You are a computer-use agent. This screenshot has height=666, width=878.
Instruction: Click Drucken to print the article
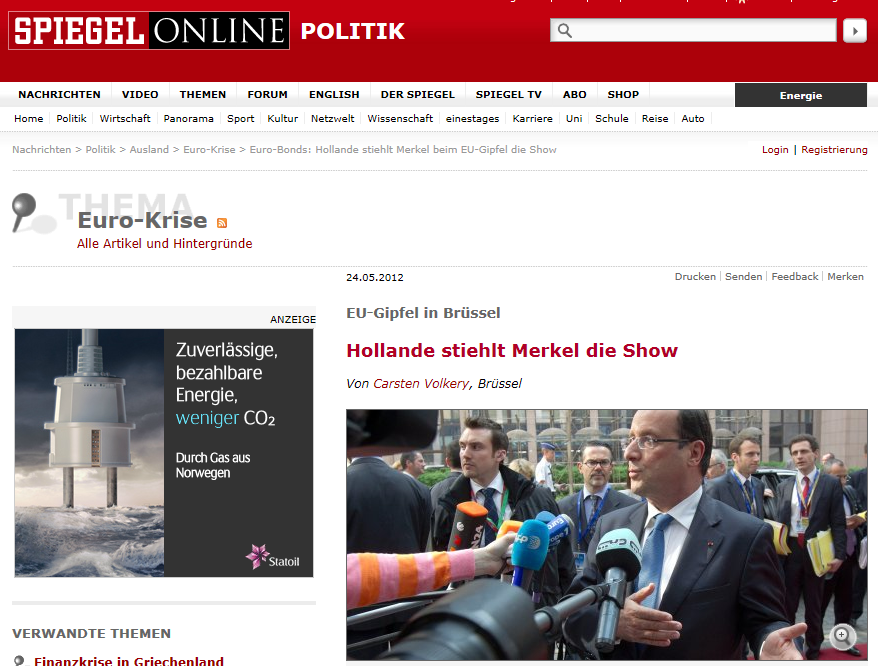pyautogui.click(x=695, y=277)
